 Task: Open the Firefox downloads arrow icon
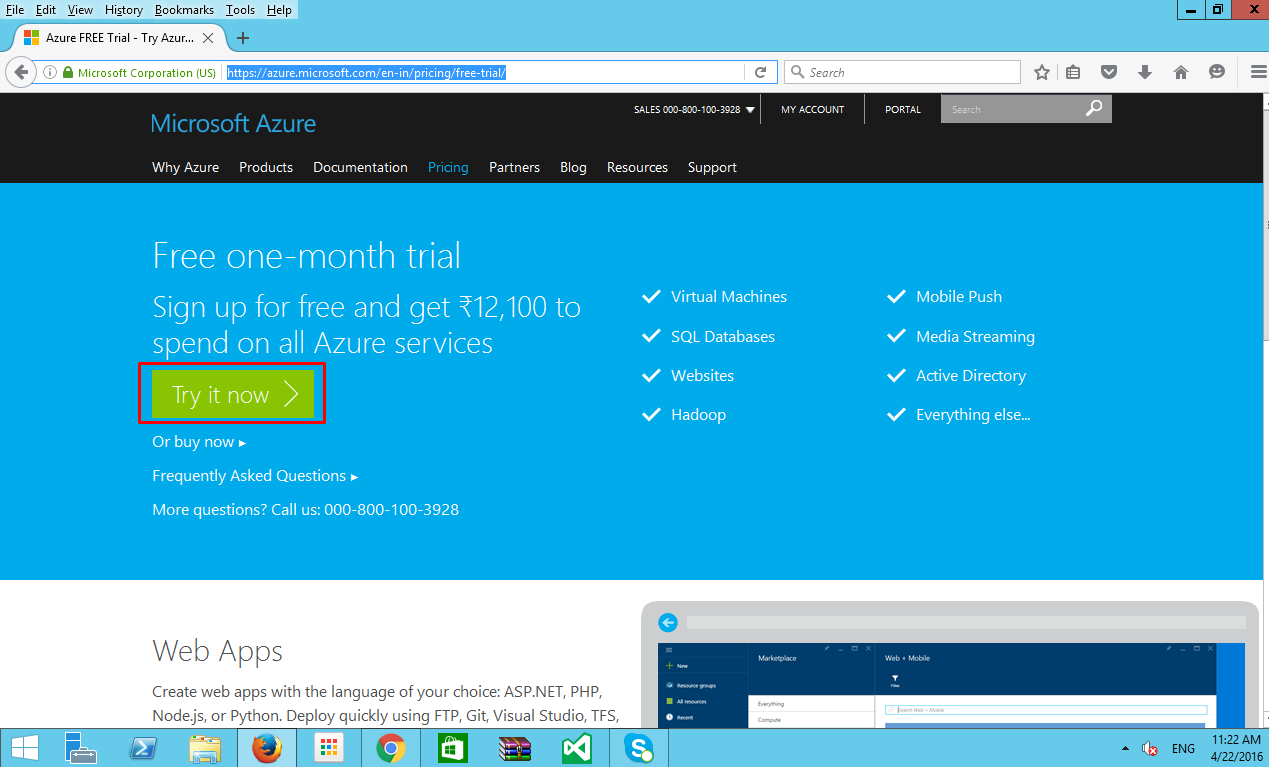point(1145,72)
